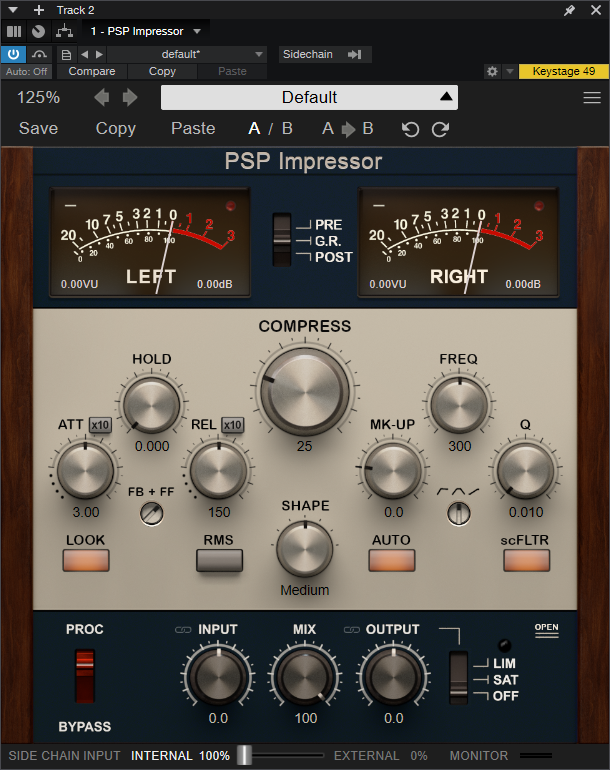Add new item with plus icon

click(39, 10)
